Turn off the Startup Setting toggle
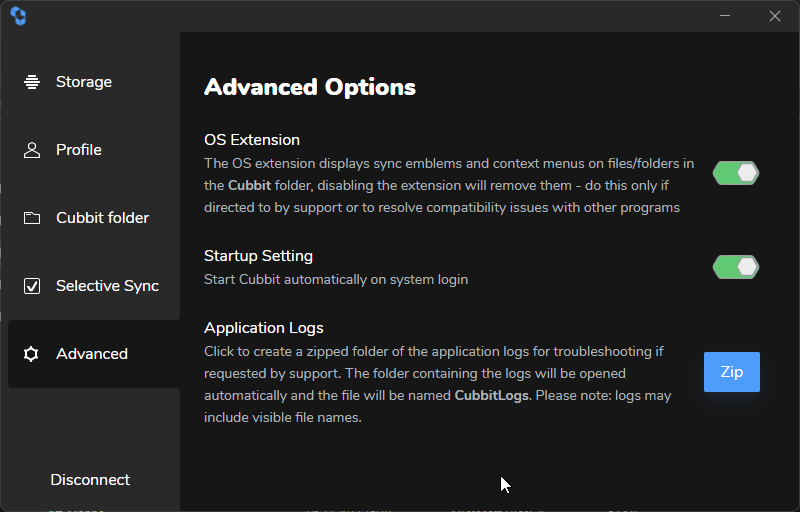This screenshot has width=800, height=512. point(736,267)
